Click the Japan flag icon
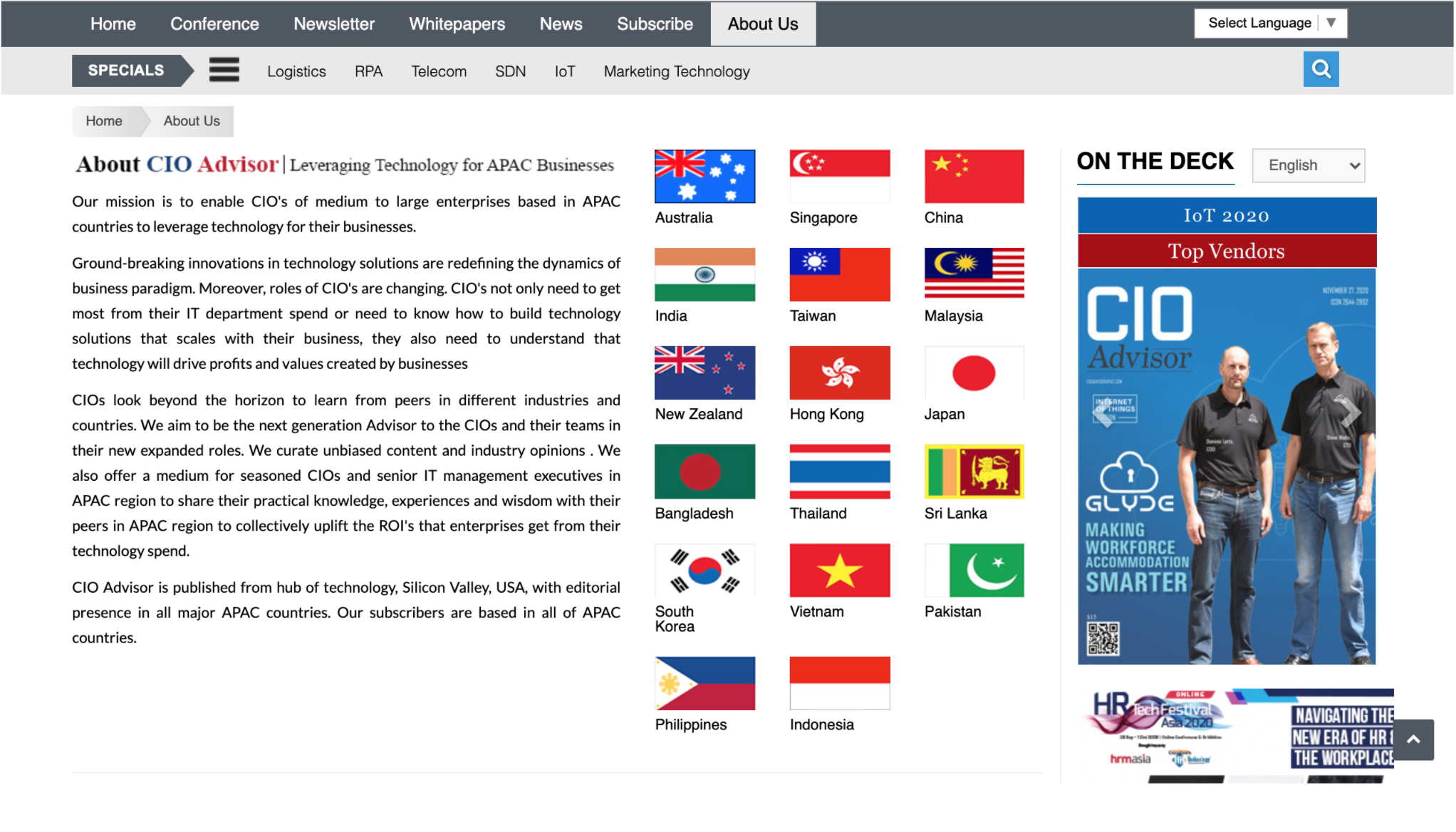1456x832 pixels. coord(974,373)
